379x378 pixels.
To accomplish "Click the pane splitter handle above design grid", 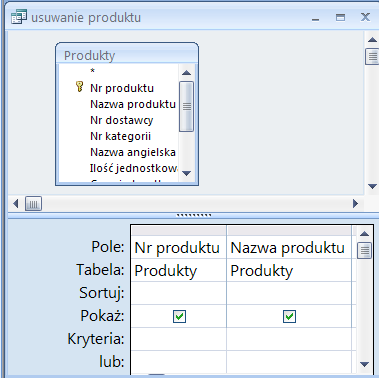I will click(194, 215).
